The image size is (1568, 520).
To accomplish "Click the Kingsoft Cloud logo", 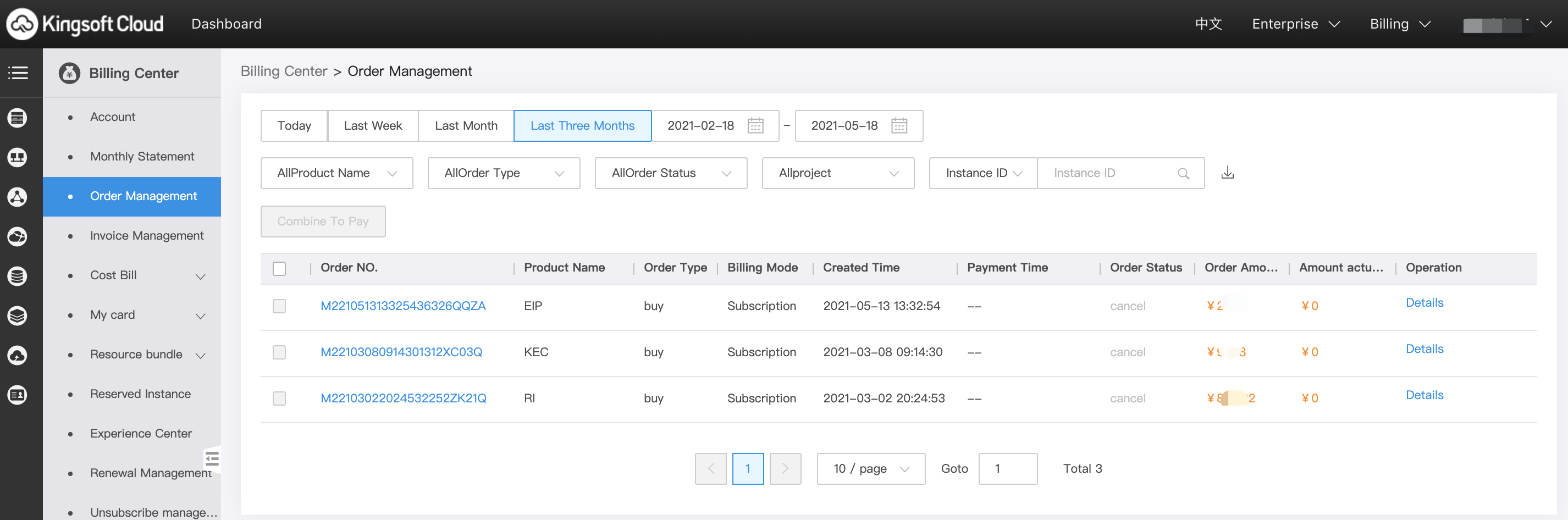I will (85, 24).
